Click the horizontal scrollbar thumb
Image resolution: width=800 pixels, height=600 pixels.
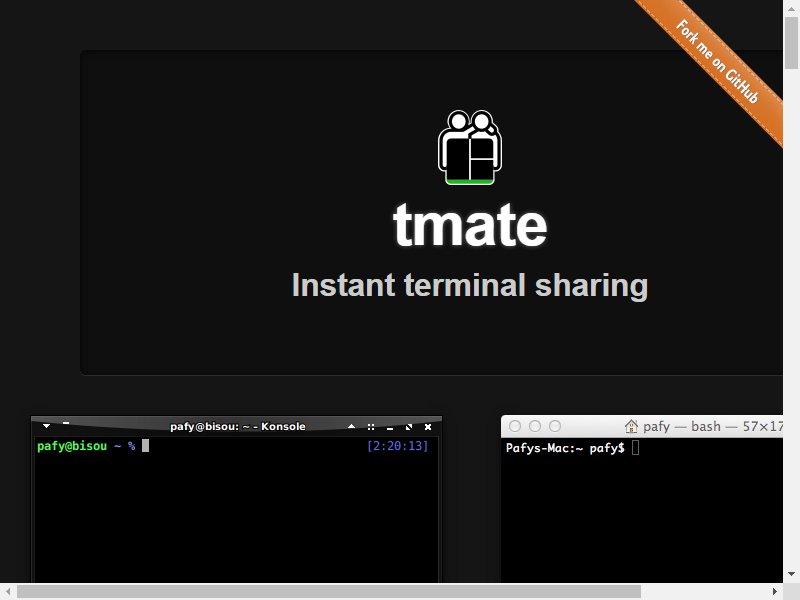329,591
